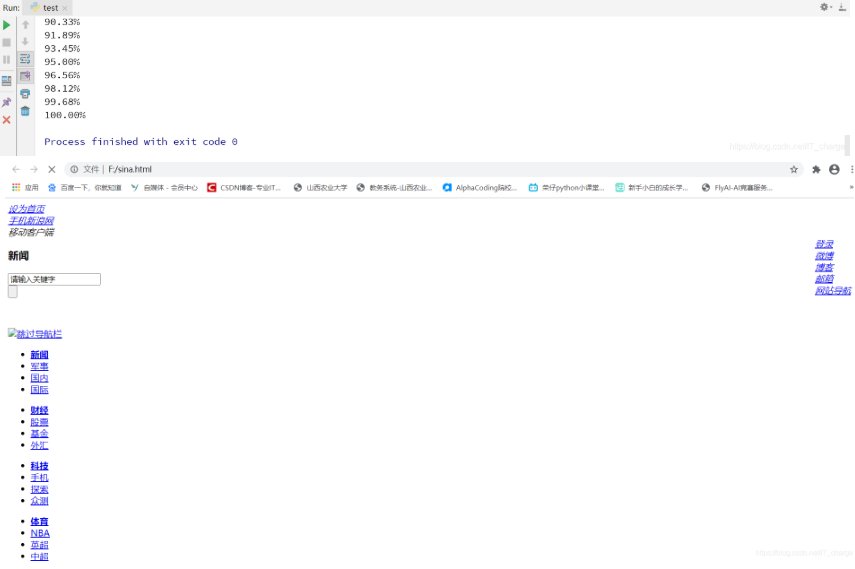Click the pause output icon in Run panel
The image size is (855, 569).
7,59
